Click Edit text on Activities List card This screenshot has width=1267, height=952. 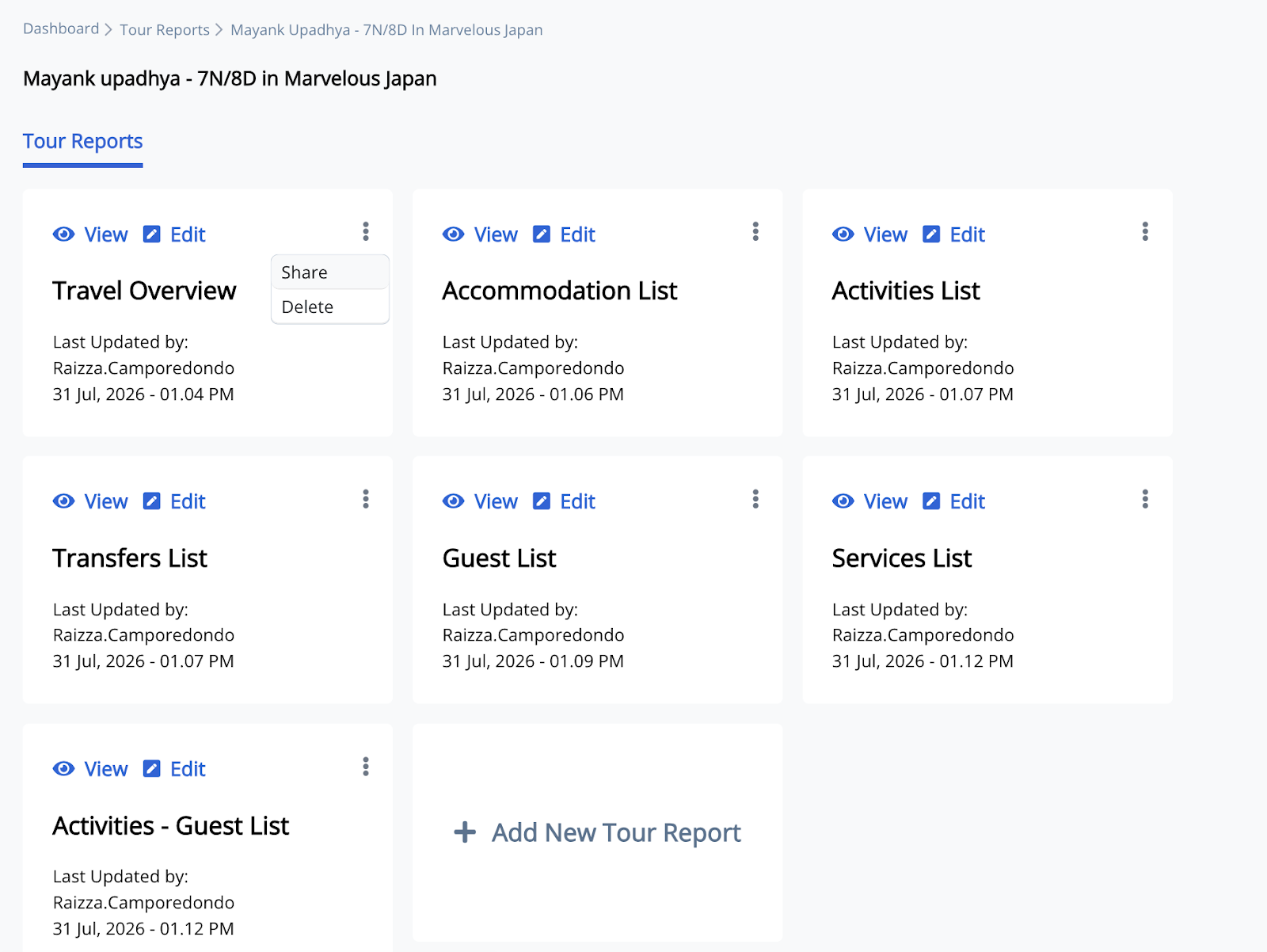click(x=967, y=234)
